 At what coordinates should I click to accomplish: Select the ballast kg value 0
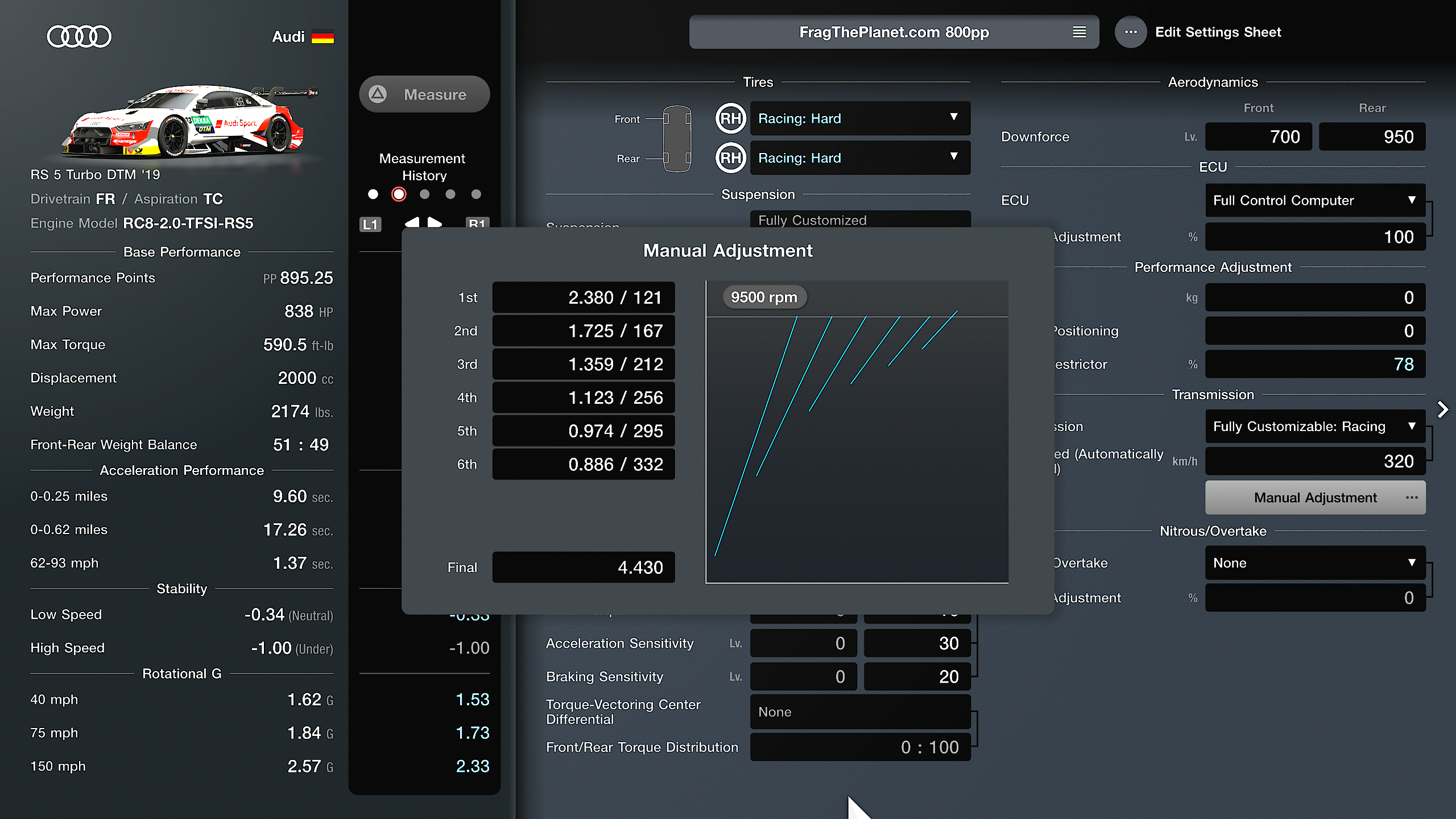click(x=1315, y=297)
